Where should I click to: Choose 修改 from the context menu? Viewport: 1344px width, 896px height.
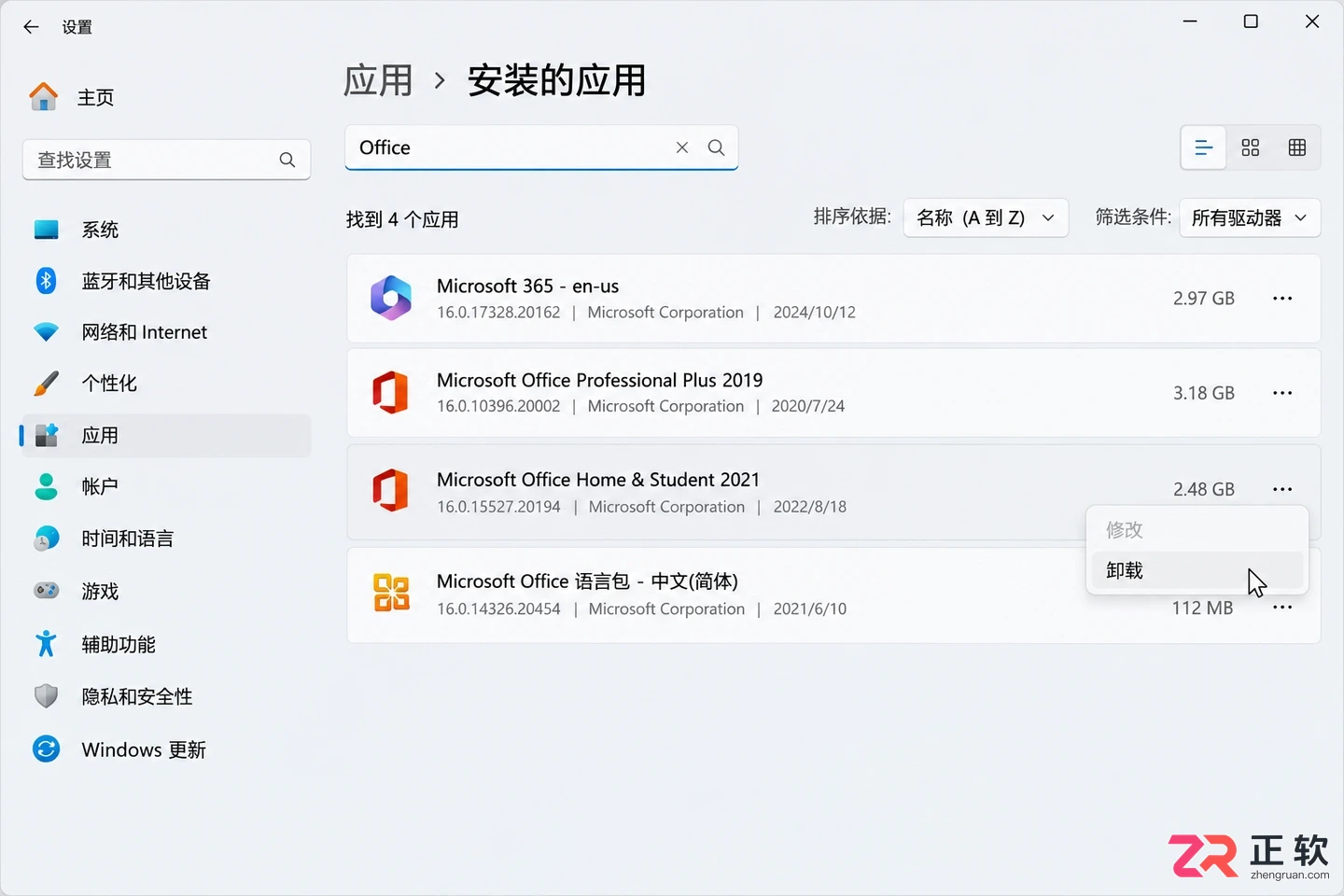pyautogui.click(x=1197, y=530)
